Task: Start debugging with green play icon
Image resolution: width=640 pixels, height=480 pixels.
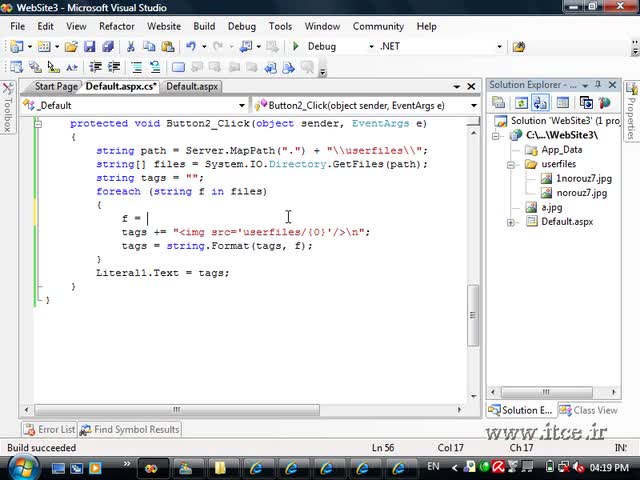Action: (296, 46)
